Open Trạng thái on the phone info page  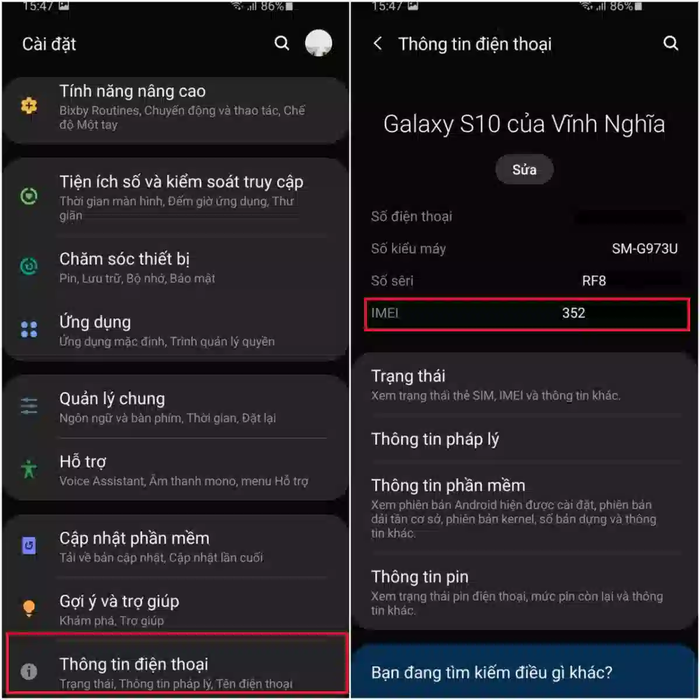(x=525, y=385)
